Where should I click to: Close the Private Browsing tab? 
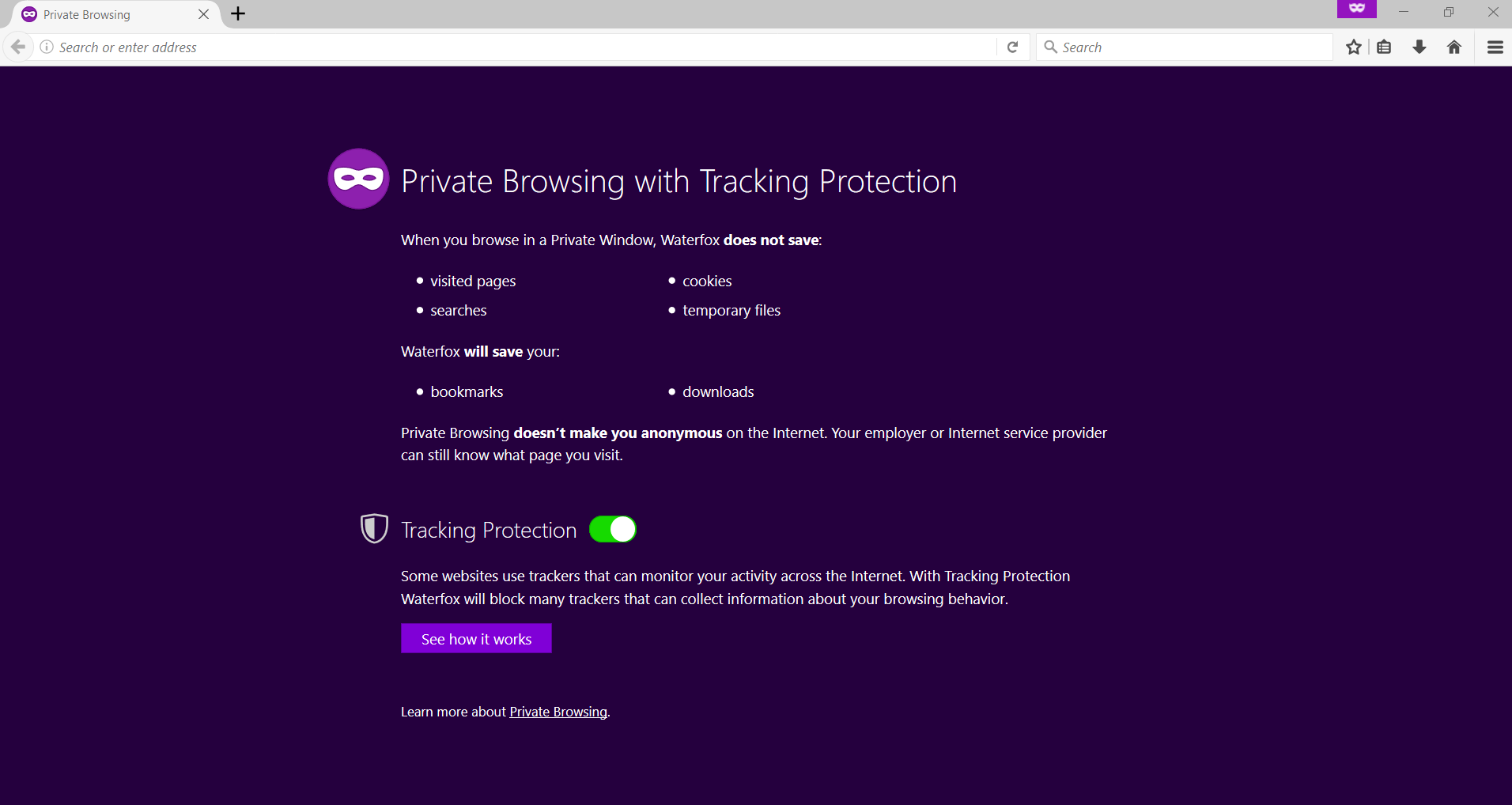point(203,14)
